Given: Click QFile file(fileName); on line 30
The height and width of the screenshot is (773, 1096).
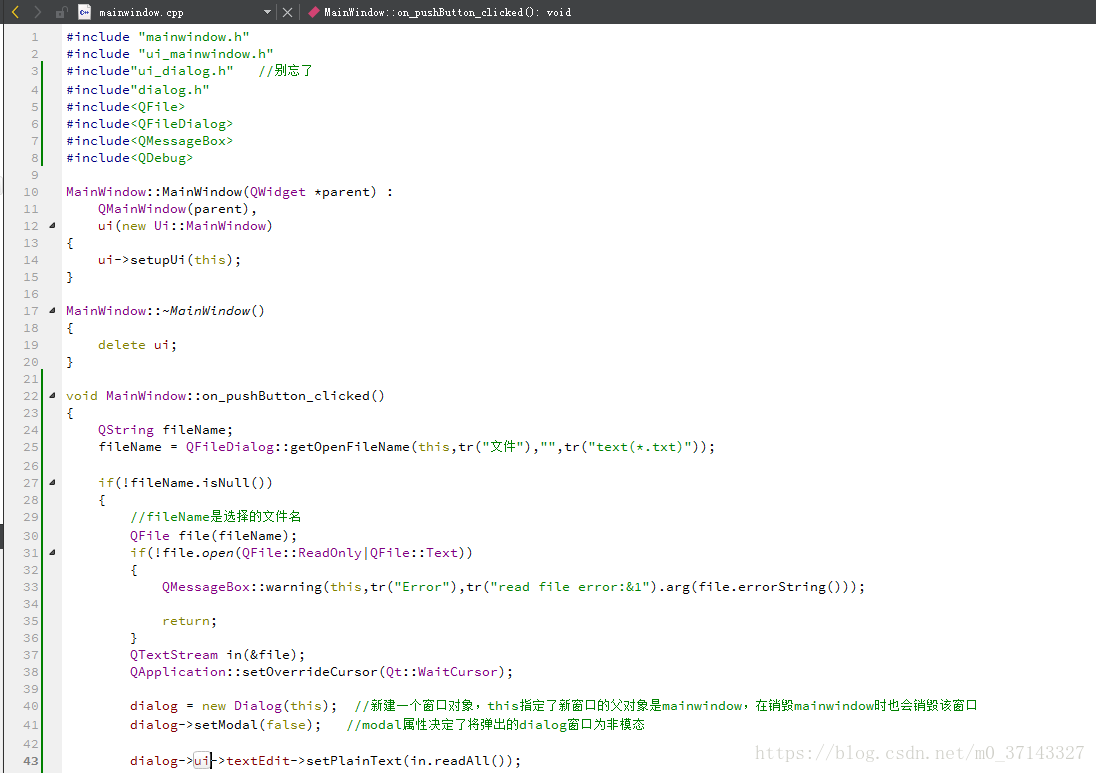Looking at the screenshot, I should 213,535.
